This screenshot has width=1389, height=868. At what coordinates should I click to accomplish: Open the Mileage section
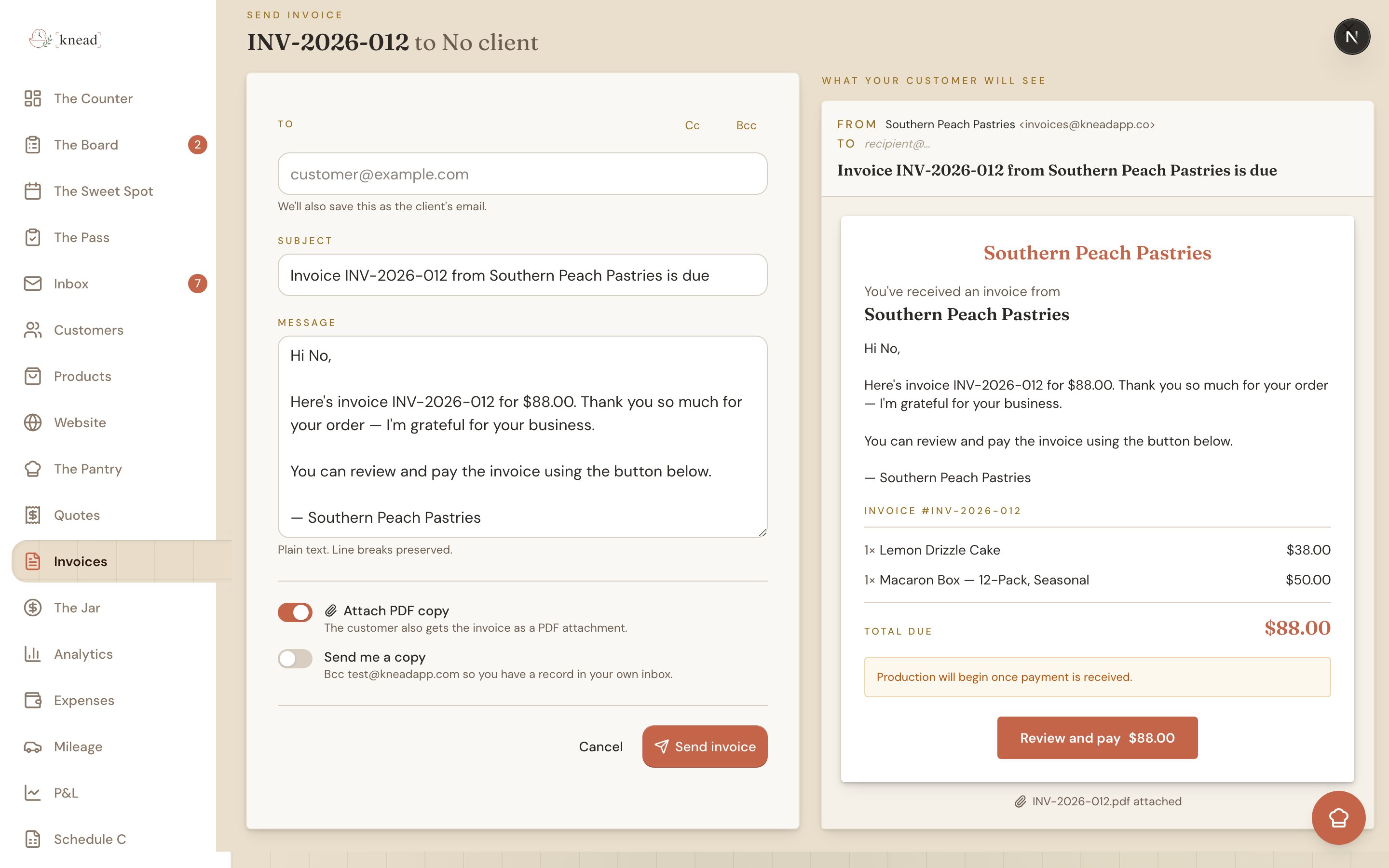(78, 746)
